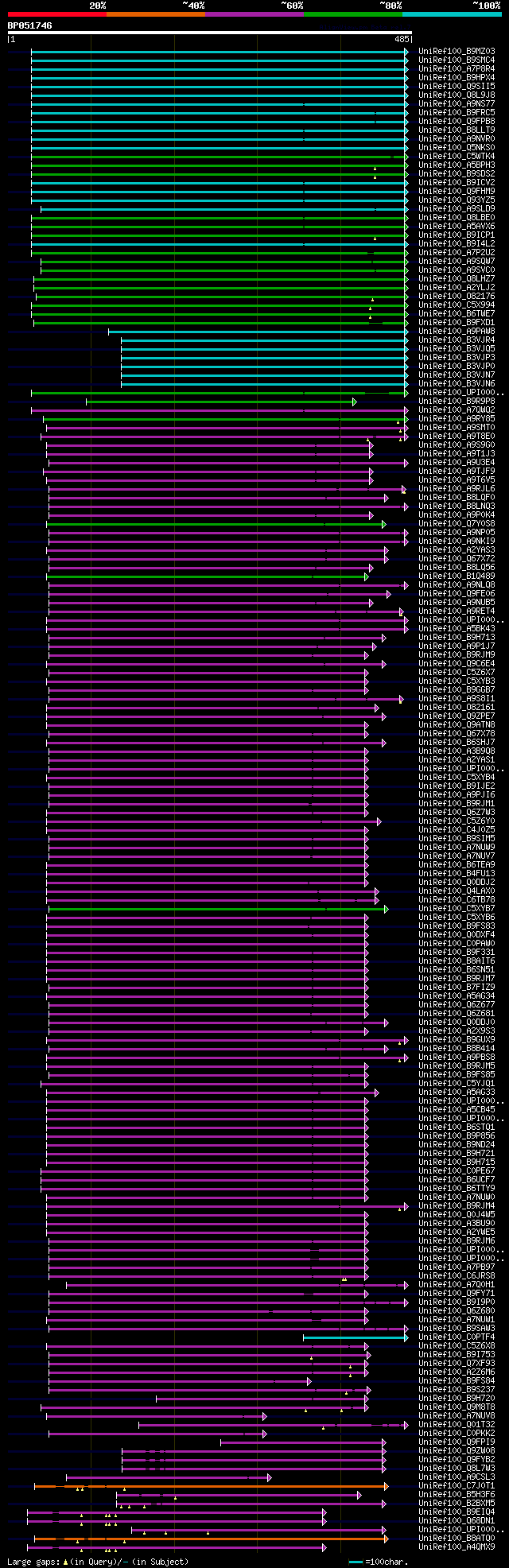The image size is (509, 1568).
Task: Click the label UniRef100_A9NVR0
Action: [457, 139]
